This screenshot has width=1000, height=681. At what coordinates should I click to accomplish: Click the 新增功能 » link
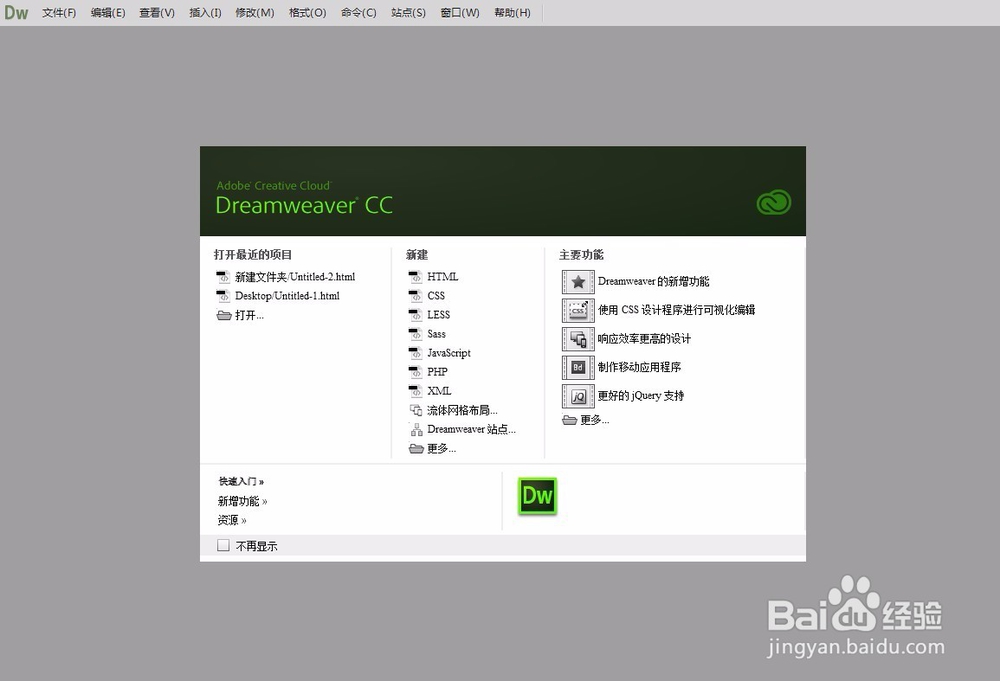242,501
